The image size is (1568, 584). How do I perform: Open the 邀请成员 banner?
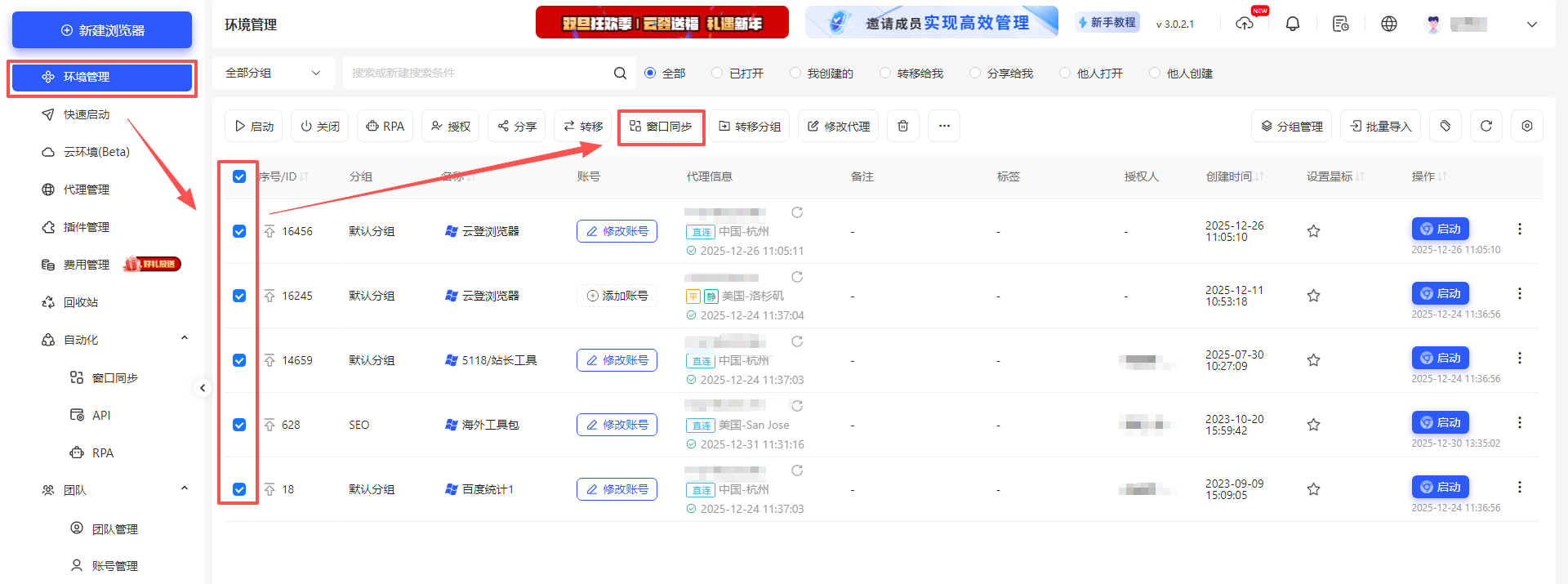tap(931, 22)
